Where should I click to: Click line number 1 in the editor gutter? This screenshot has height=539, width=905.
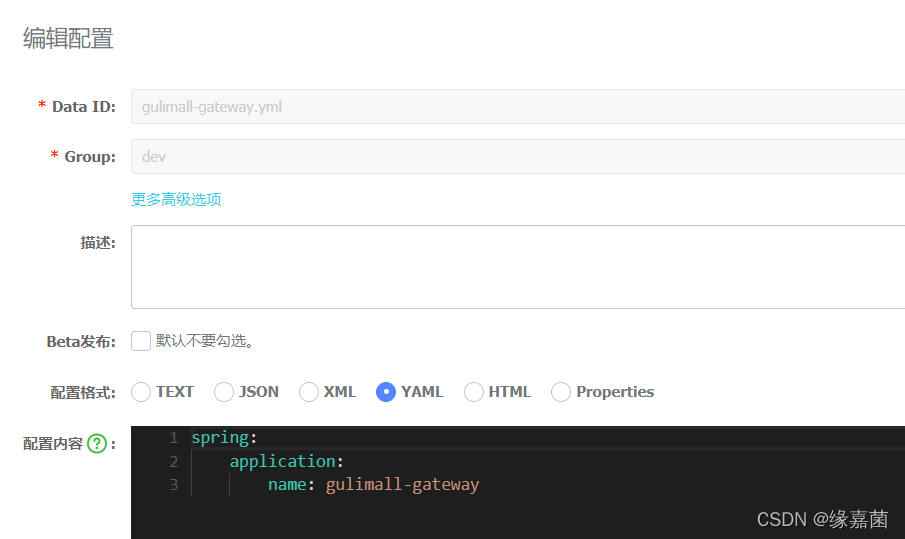174,438
